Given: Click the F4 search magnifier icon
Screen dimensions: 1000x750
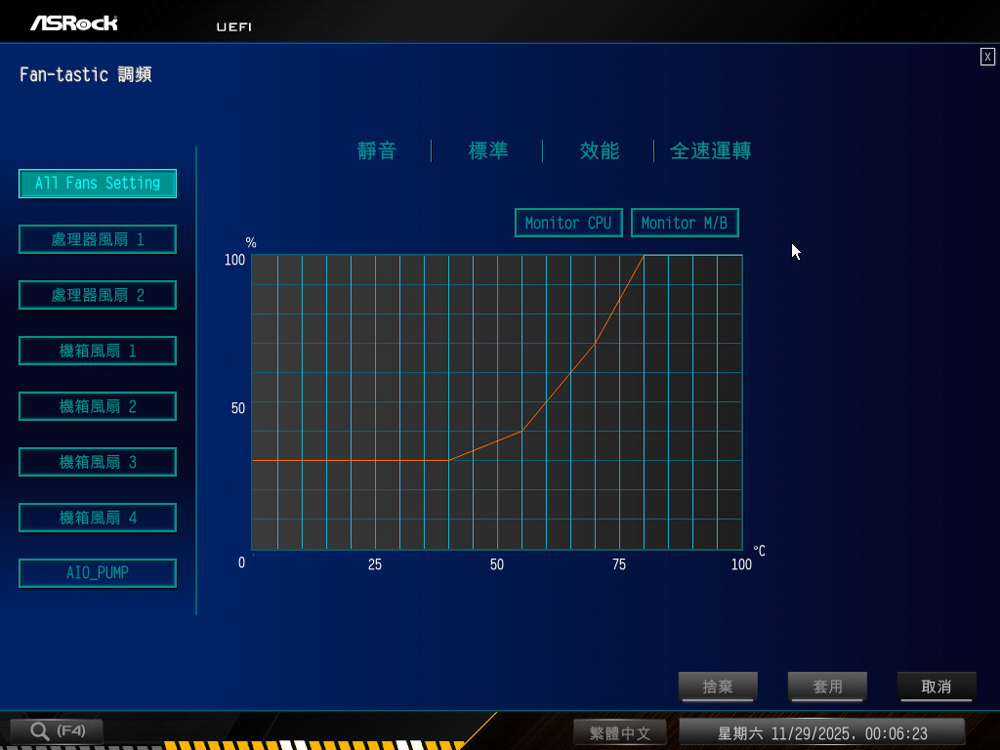Looking at the screenshot, I should tap(41, 731).
